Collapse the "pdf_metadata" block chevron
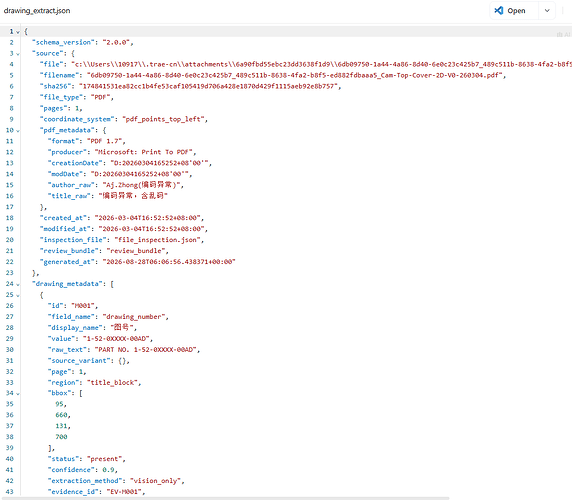Viewport: 572px width, 500px height. pos(18,130)
